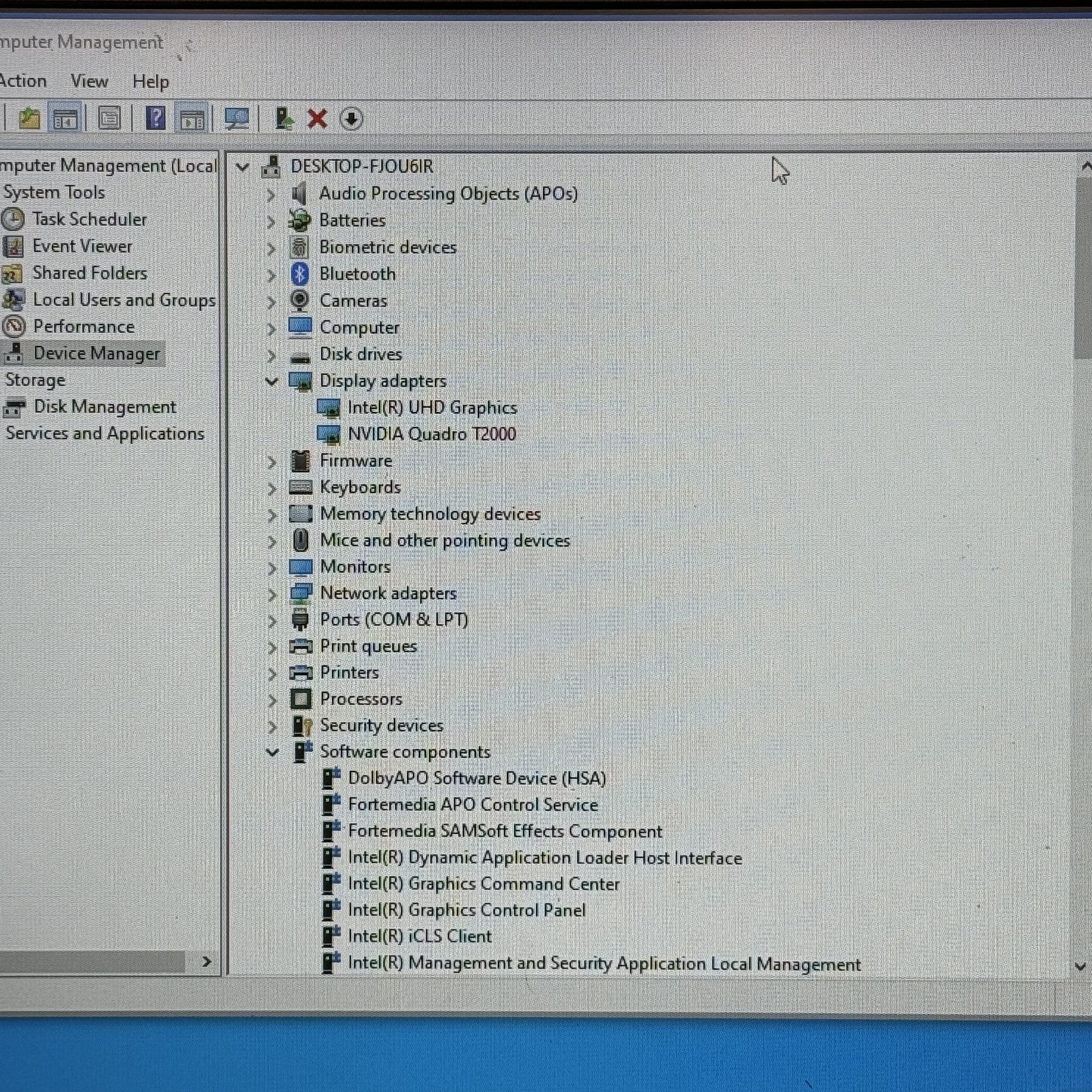This screenshot has height=1092, width=1092.
Task: Collapse the Software components category
Action: point(272,752)
